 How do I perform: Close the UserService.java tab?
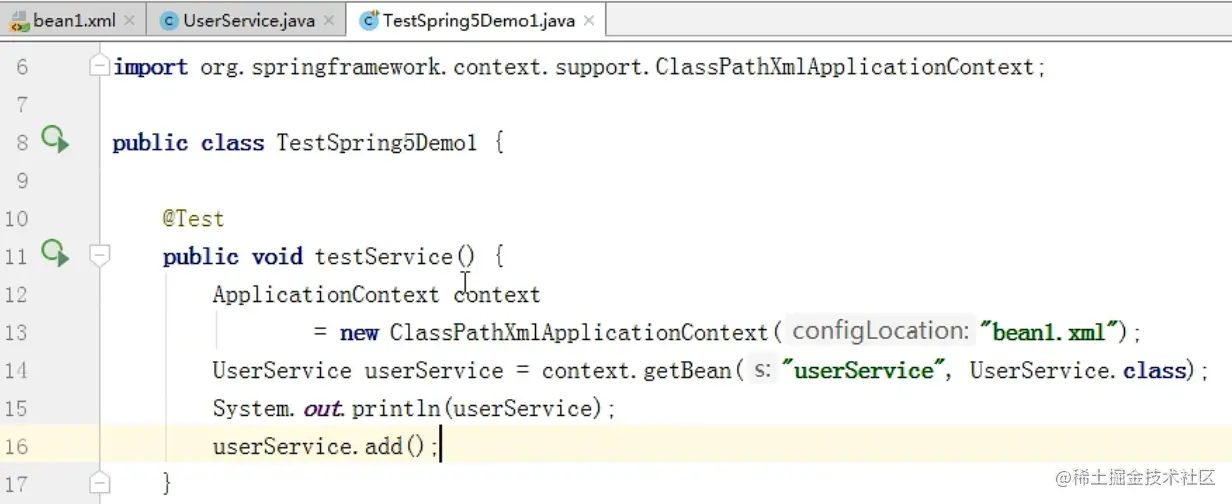(x=329, y=21)
